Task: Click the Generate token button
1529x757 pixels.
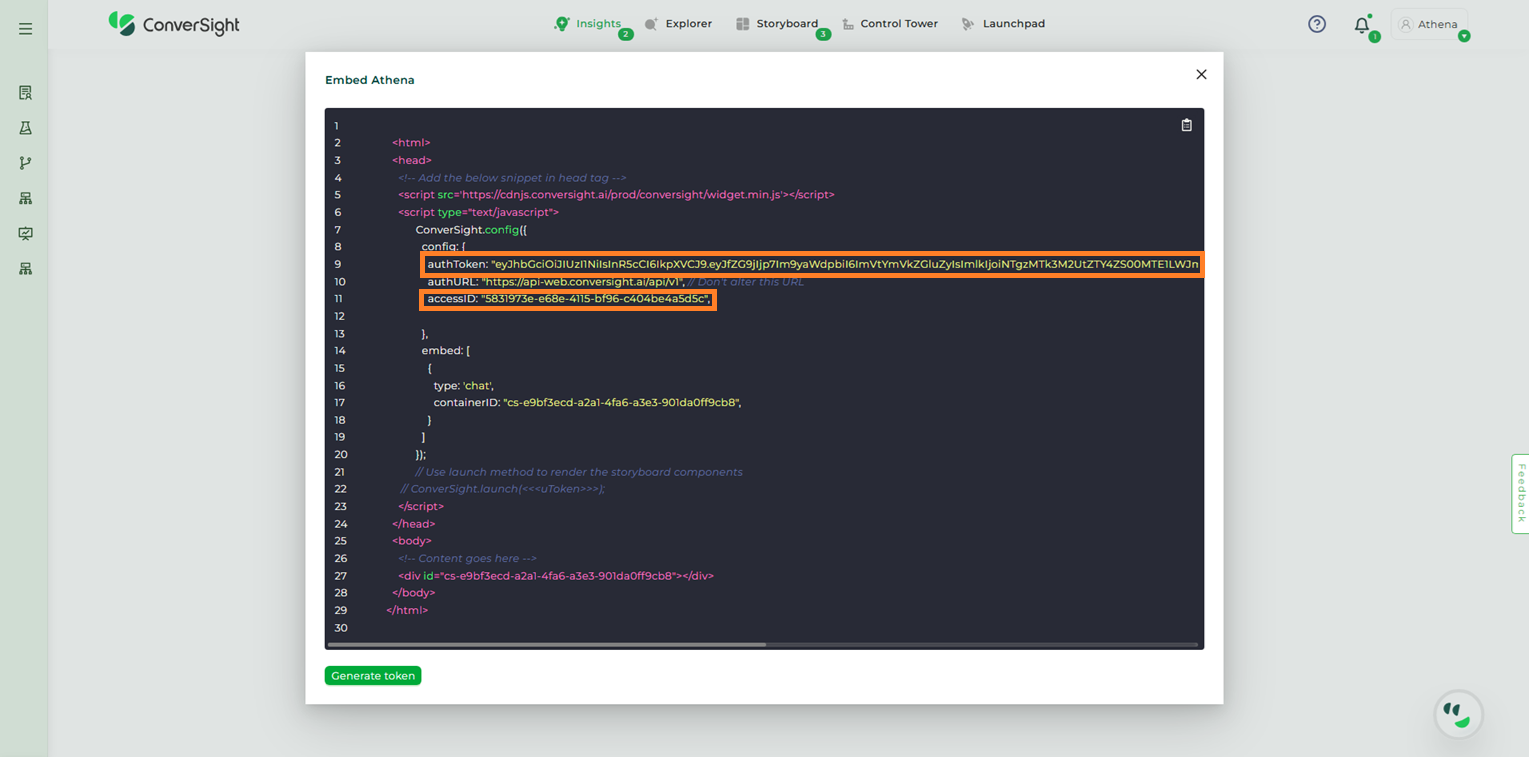Action: [x=372, y=676]
